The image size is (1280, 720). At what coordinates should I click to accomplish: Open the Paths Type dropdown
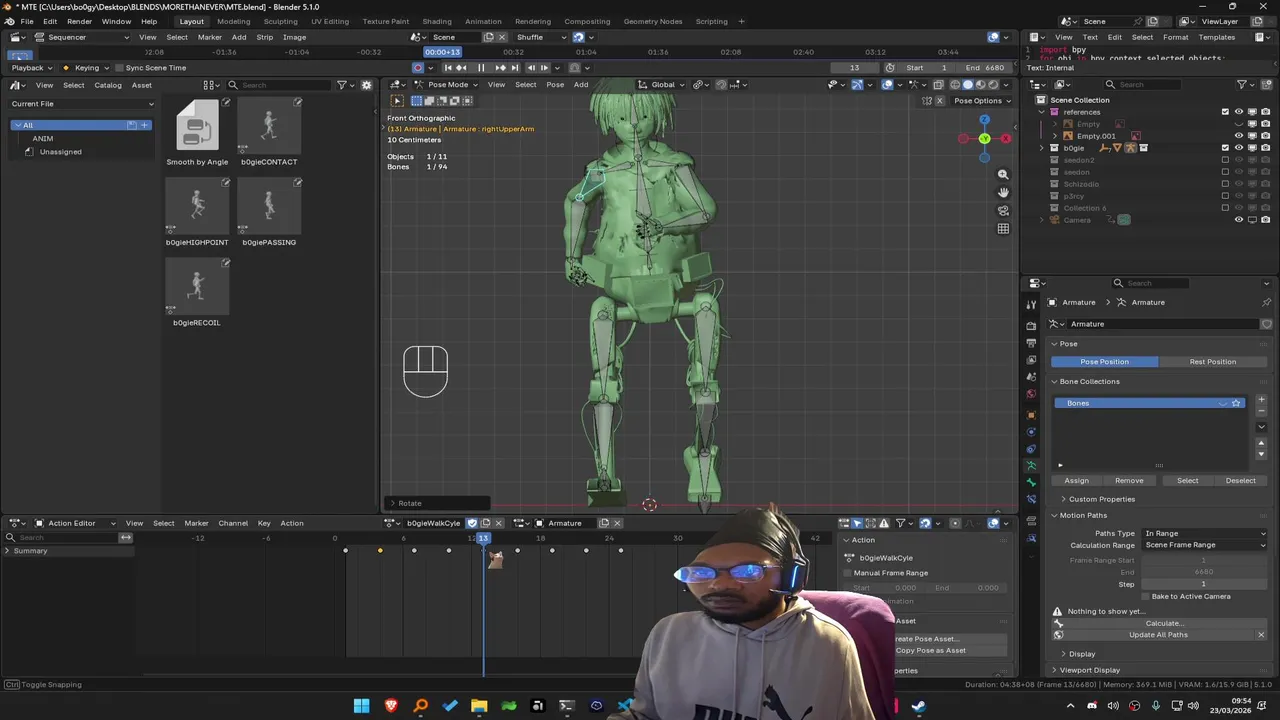(1205, 533)
